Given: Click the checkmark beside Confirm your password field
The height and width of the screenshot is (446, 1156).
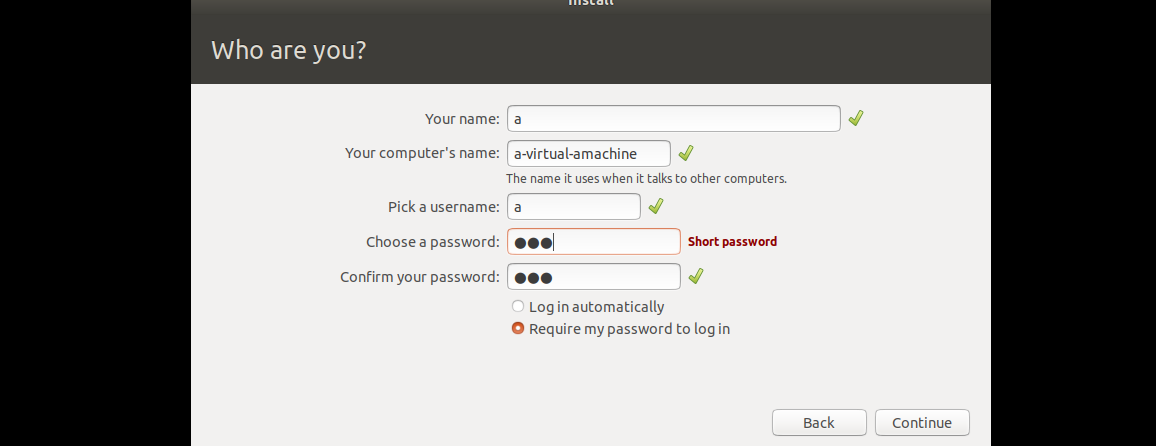Looking at the screenshot, I should (697, 276).
